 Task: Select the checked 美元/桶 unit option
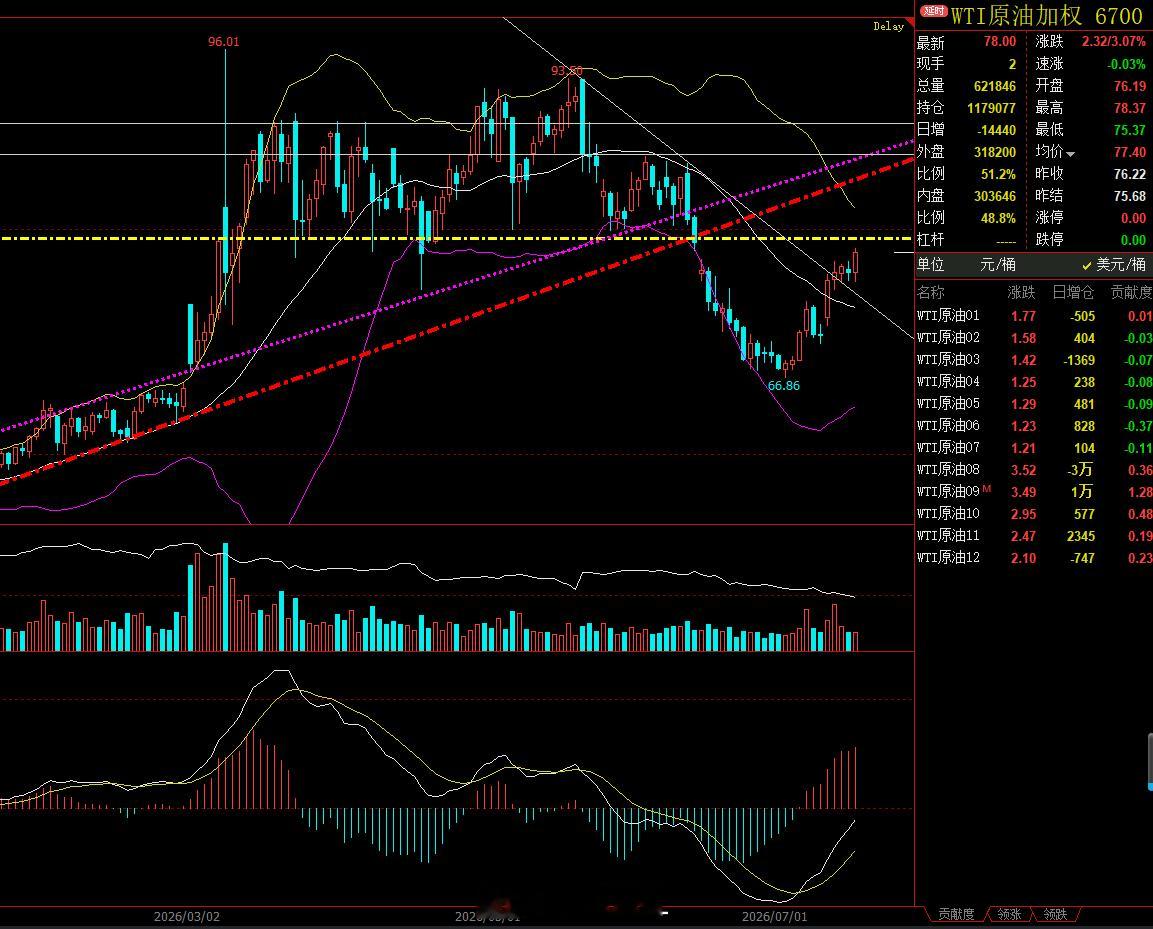pos(1114,265)
